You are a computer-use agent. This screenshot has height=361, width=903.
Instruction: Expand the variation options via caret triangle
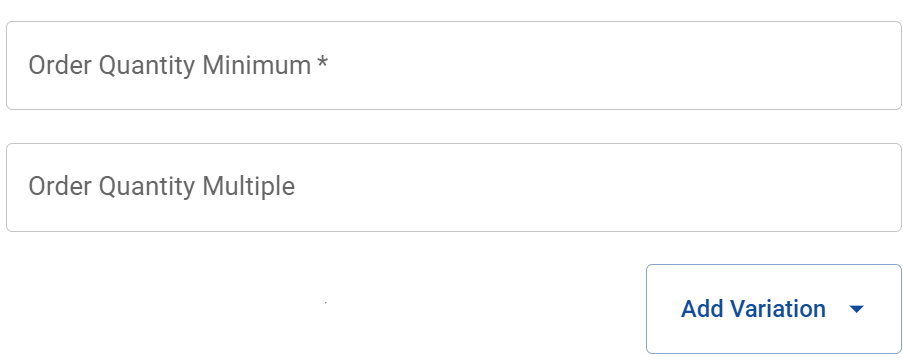pos(856,309)
